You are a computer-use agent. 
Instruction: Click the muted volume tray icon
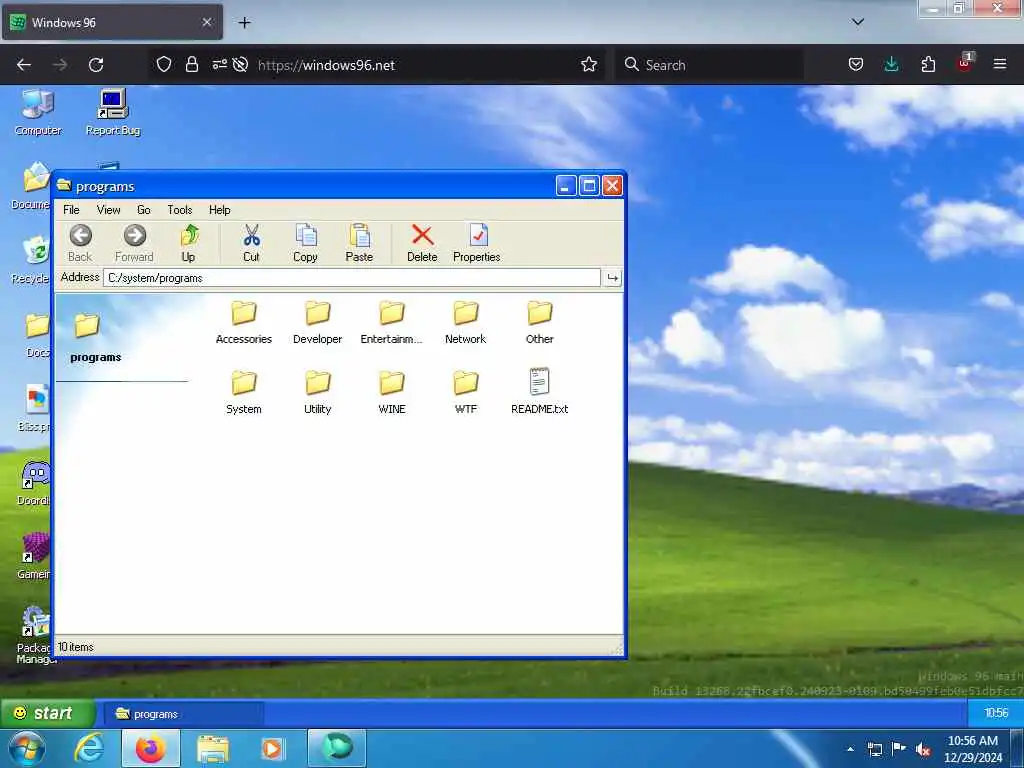(922, 749)
